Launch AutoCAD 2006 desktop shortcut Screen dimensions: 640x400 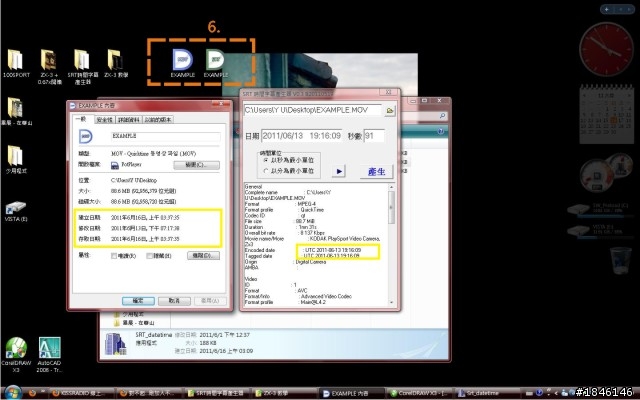pyautogui.click(x=49, y=354)
